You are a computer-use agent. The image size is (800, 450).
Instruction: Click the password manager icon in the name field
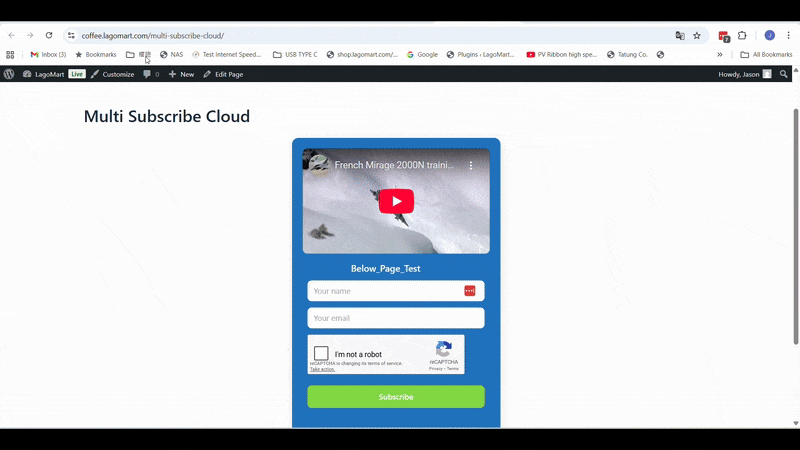click(x=470, y=291)
